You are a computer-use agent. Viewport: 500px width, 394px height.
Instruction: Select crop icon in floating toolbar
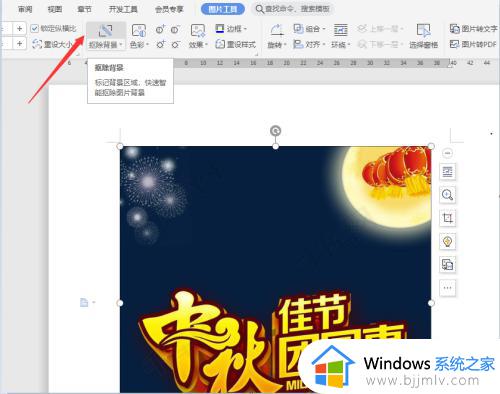447,218
